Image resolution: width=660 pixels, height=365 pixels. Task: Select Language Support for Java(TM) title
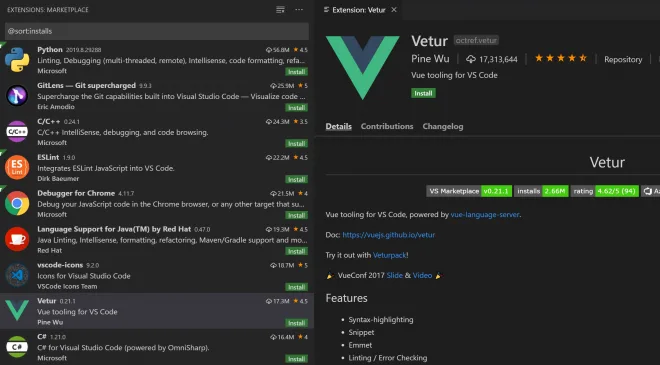coord(114,229)
